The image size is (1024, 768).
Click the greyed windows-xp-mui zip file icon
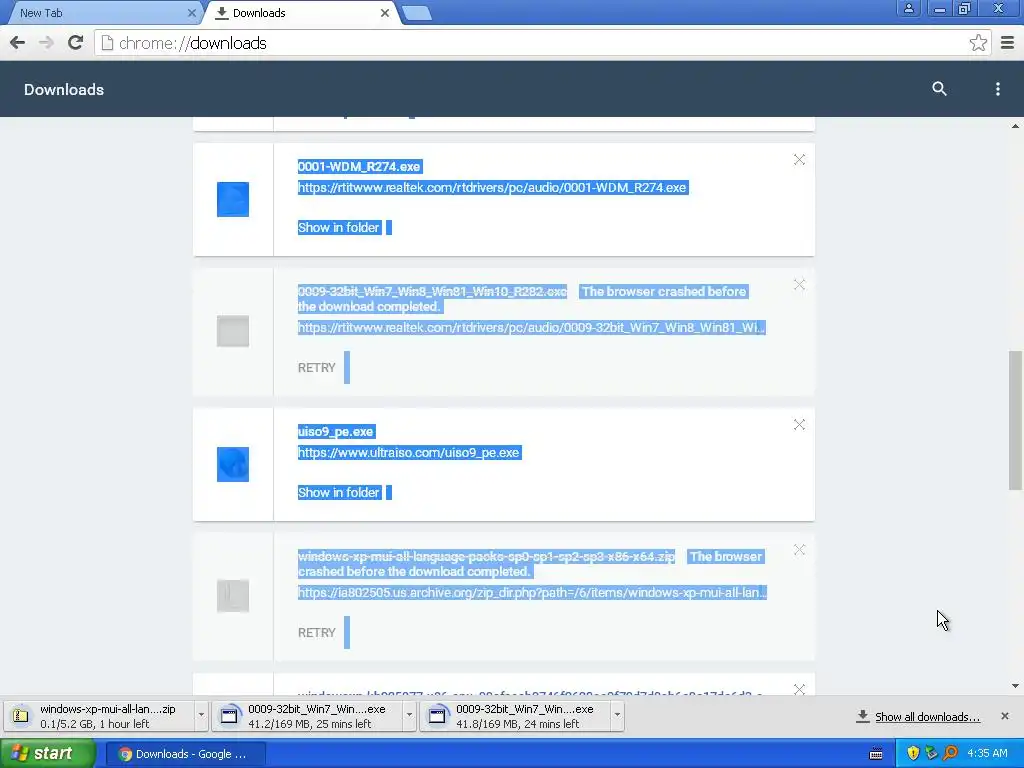pyautogui.click(x=233, y=596)
